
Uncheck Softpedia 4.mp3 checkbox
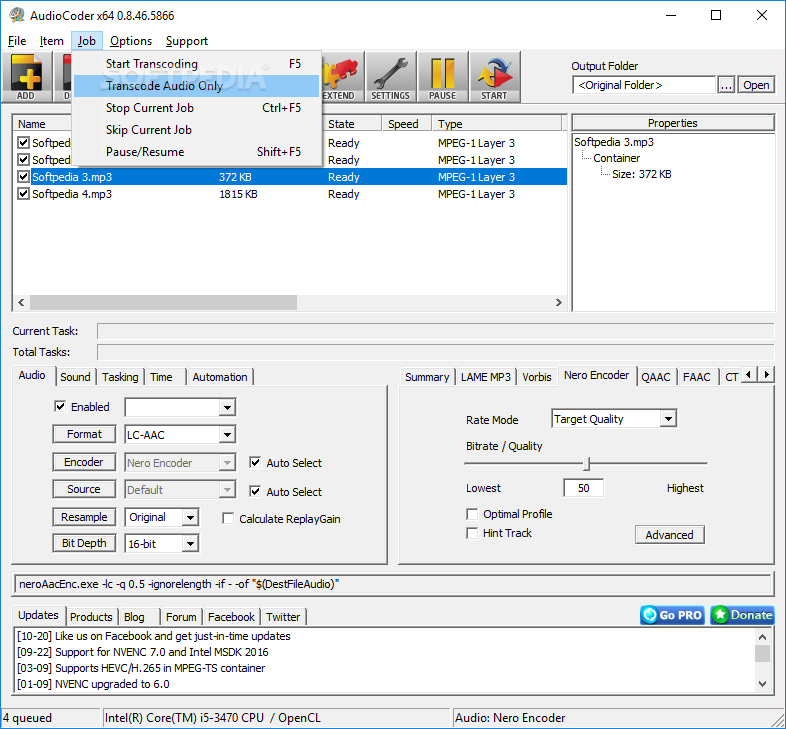[x=23, y=194]
